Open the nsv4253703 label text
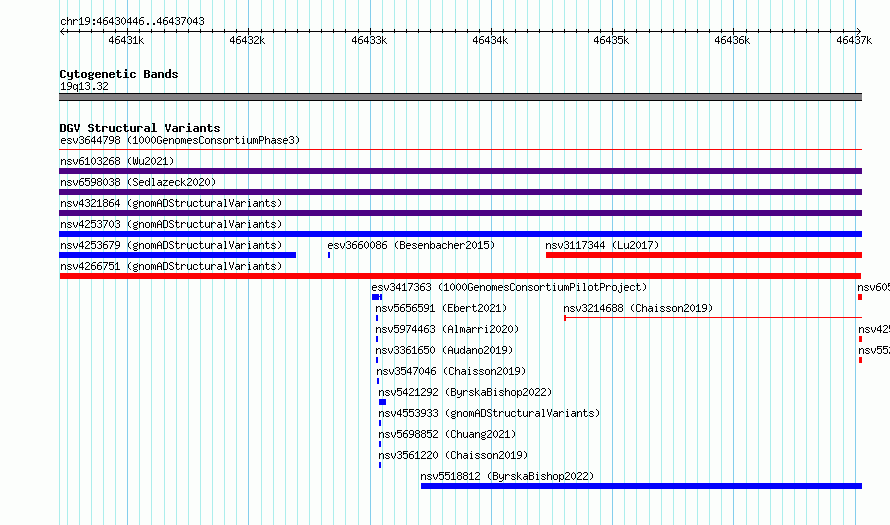 point(171,224)
